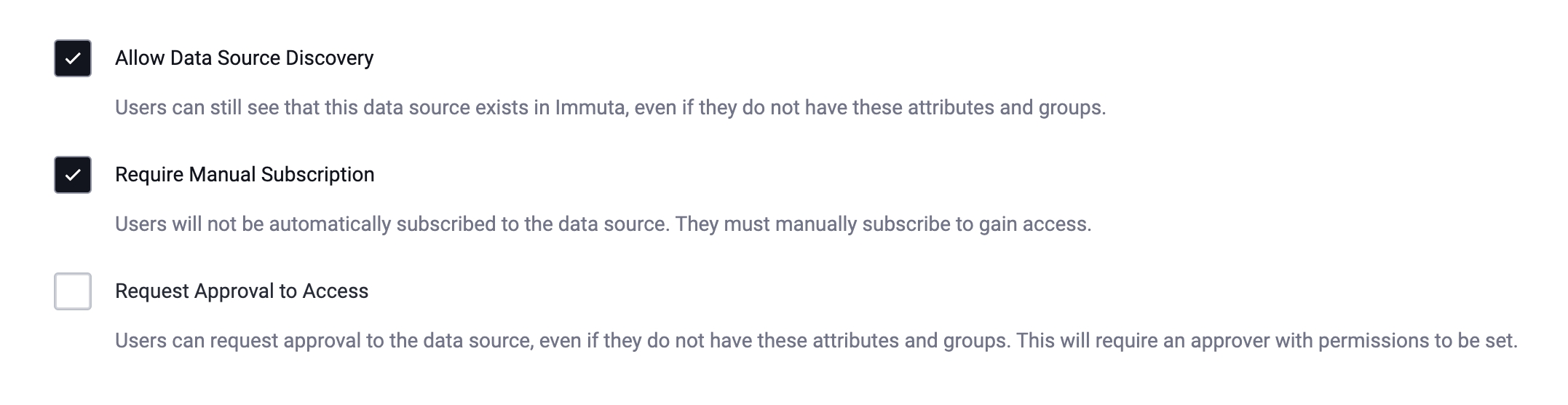Click the manual subscription description text
Screen dimensions: 1568x405
click(x=603, y=224)
